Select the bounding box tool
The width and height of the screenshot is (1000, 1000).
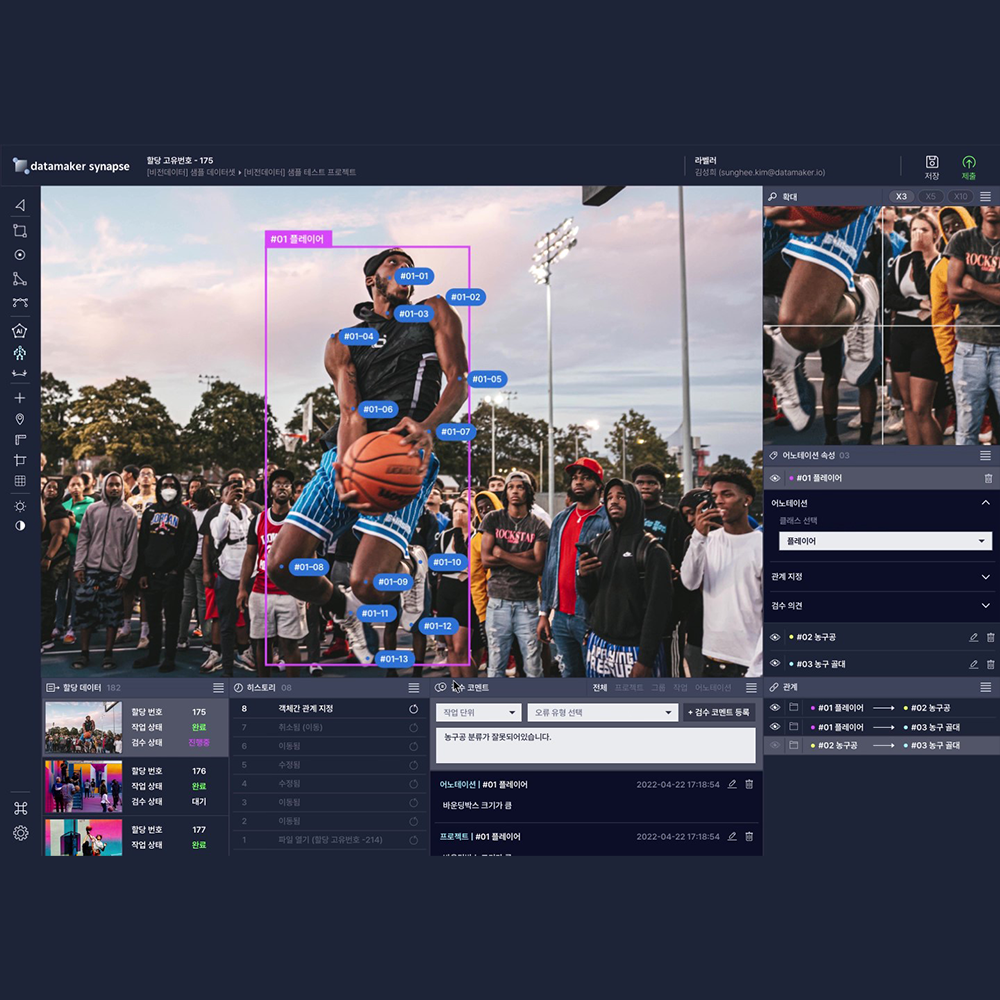point(20,230)
